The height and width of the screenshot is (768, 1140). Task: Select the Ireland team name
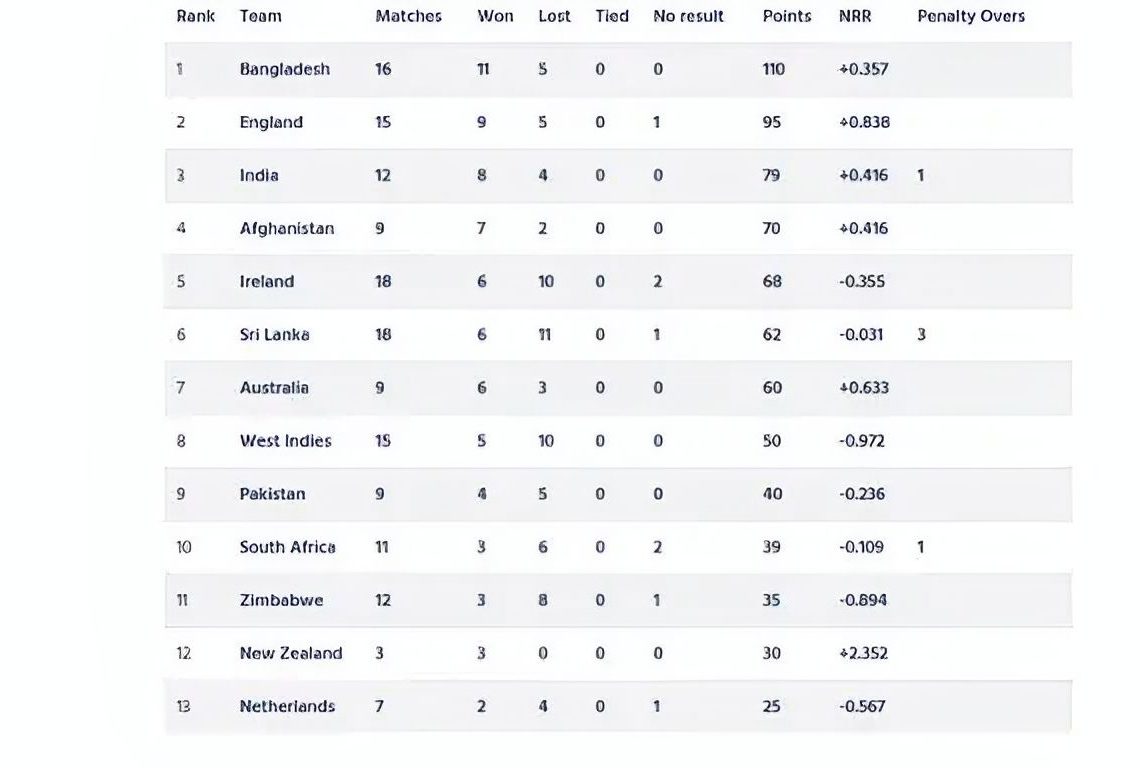(267, 281)
